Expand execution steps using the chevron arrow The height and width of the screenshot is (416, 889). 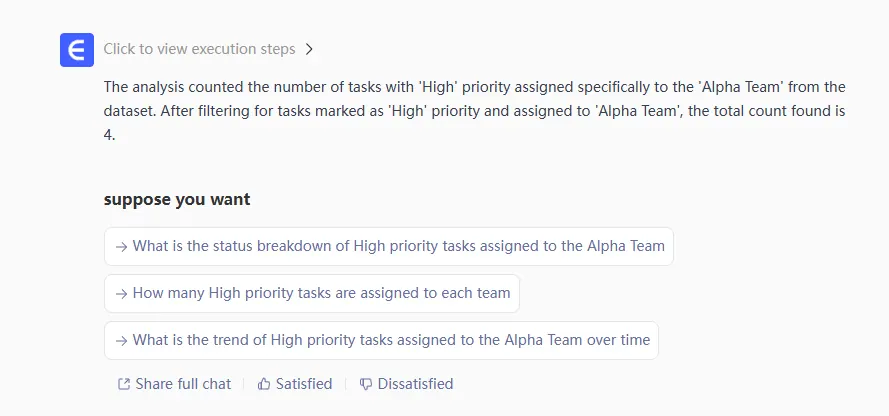(x=310, y=49)
